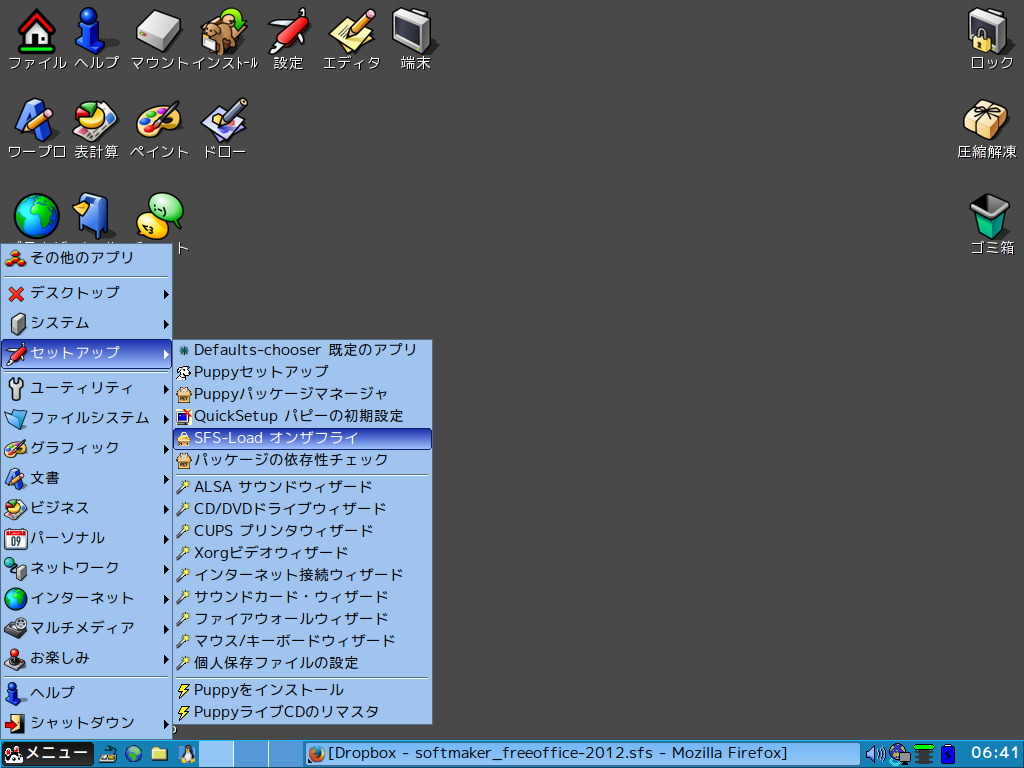The height and width of the screenshot is (768, 1024).
Task: Expand the ファイルシステム submenu
Action: pos(86,419)
